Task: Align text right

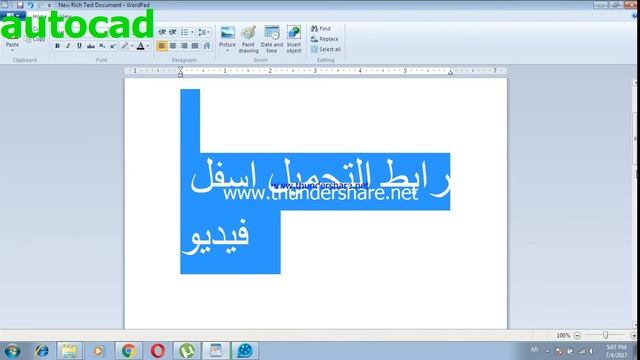Action: [x=184, y=46]
